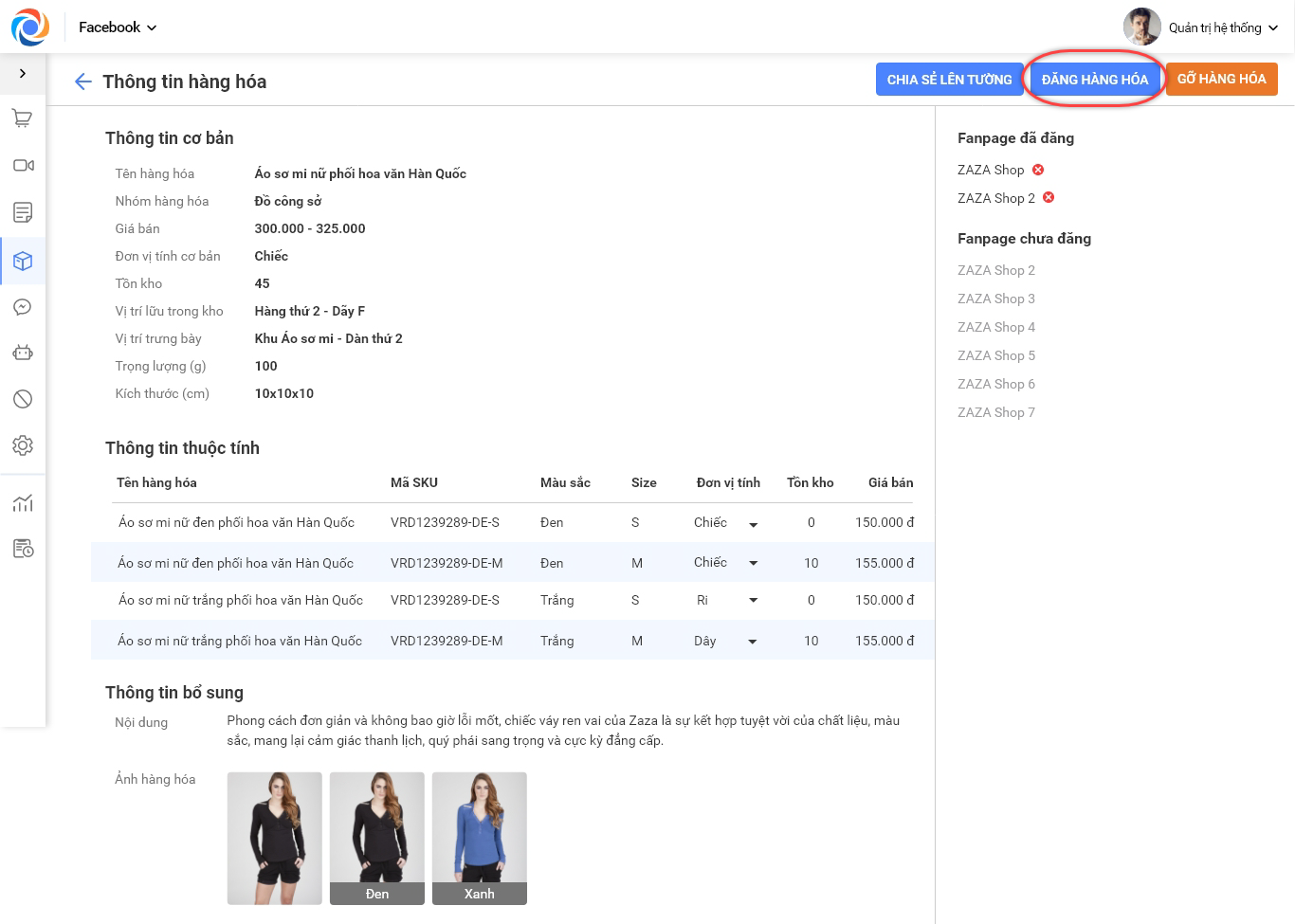Viewport: 1295px width, 924px height.
Task: Open the Messenger chat section
Action: (x=23, y=307)
